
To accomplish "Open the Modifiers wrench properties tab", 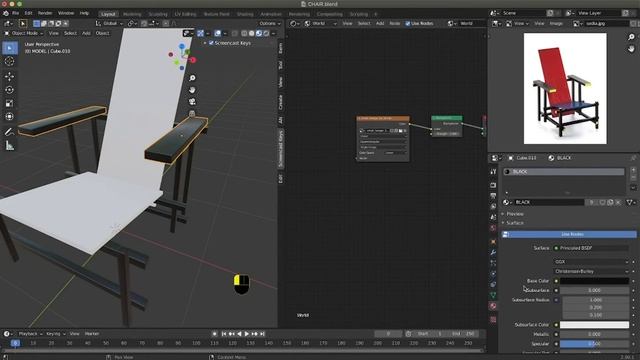I will pyautogui.click(x=493, y=253).
